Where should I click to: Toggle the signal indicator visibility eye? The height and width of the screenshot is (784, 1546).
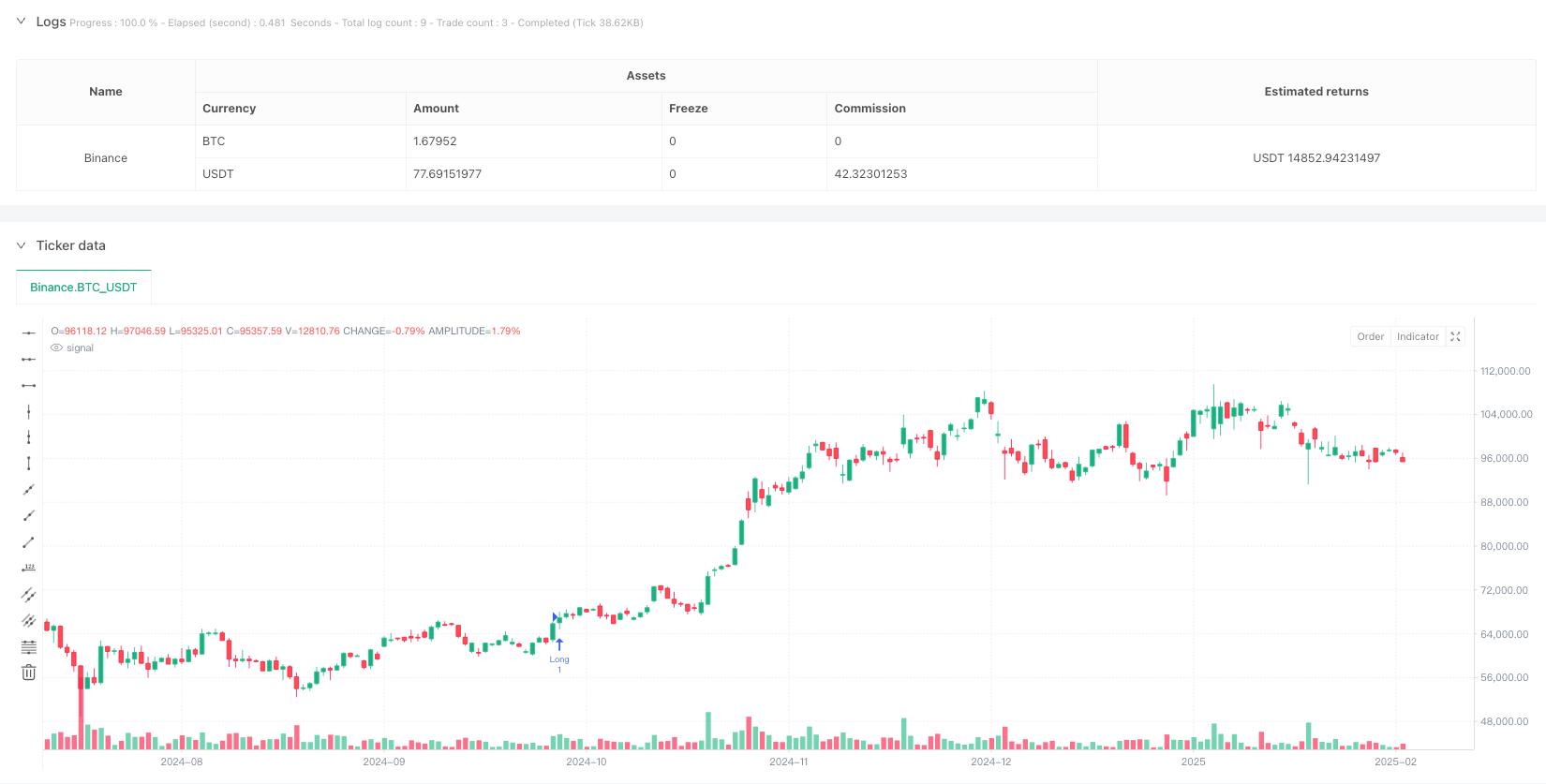pos(57,348)
